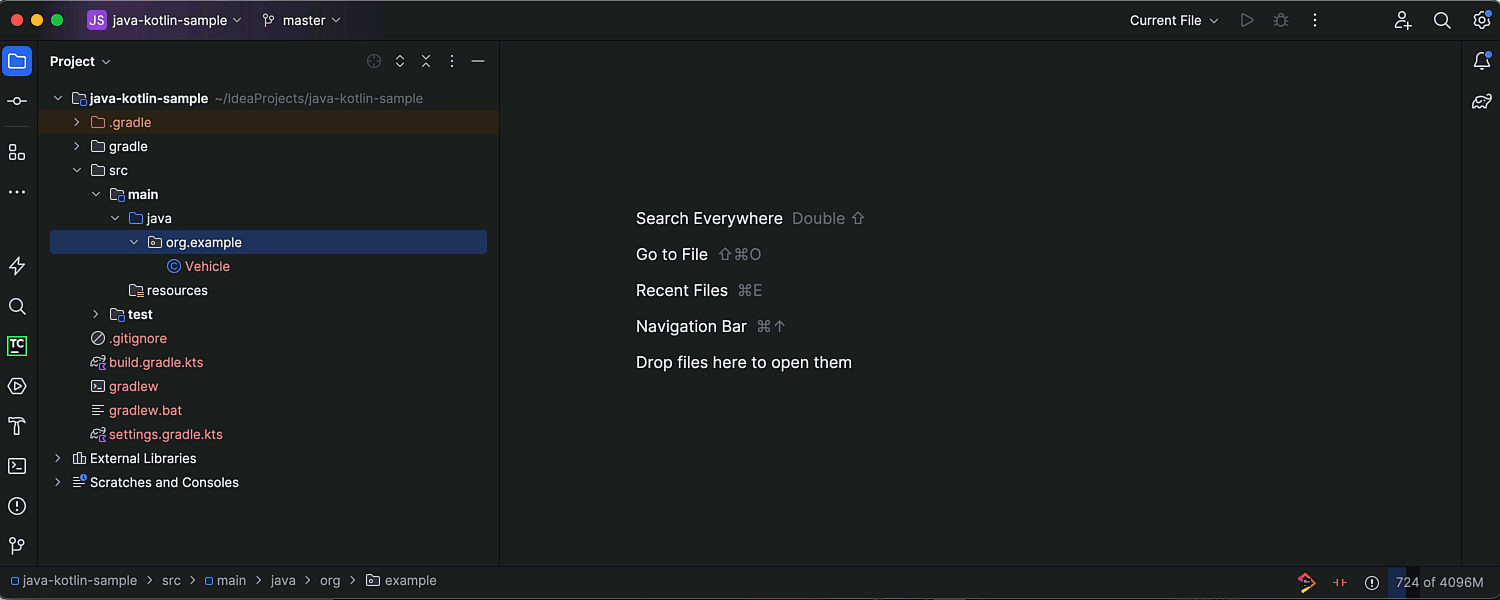Open the Notifications bell panel
This screenshot has width=1500, height=600.
click(x=1482, y=62)
